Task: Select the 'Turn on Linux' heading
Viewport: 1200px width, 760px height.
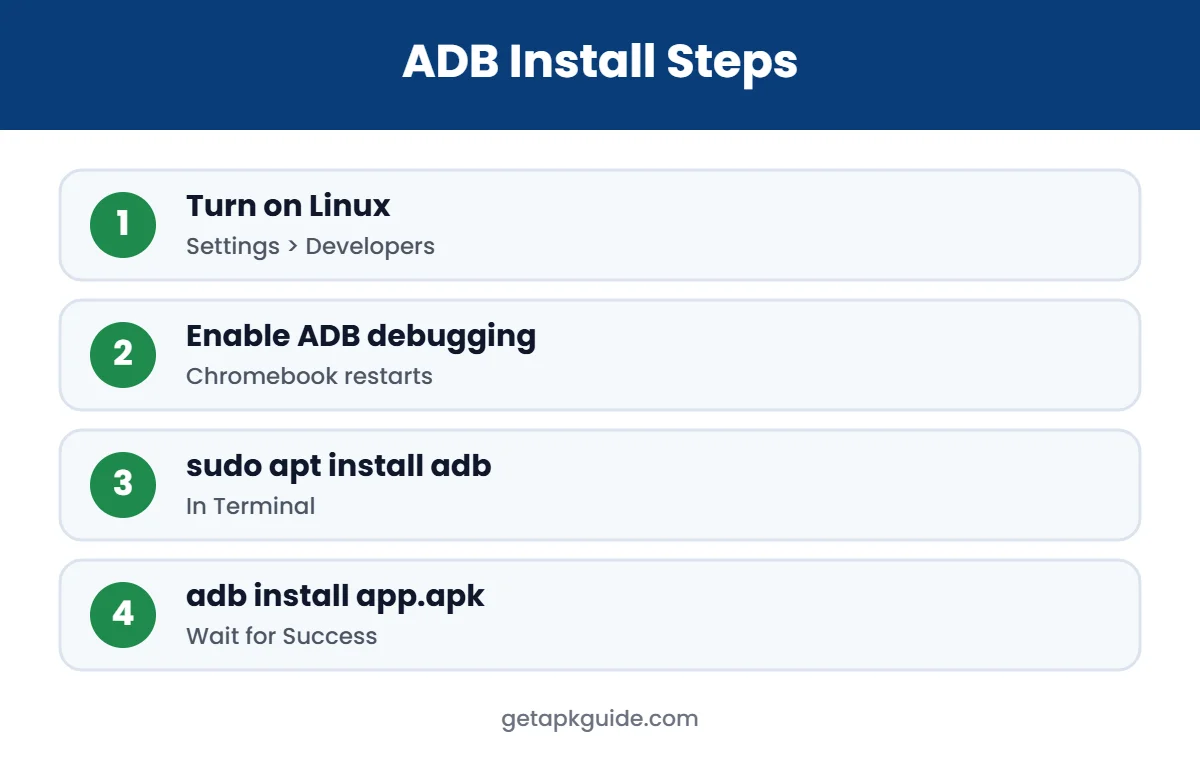Action: (288, 205)
